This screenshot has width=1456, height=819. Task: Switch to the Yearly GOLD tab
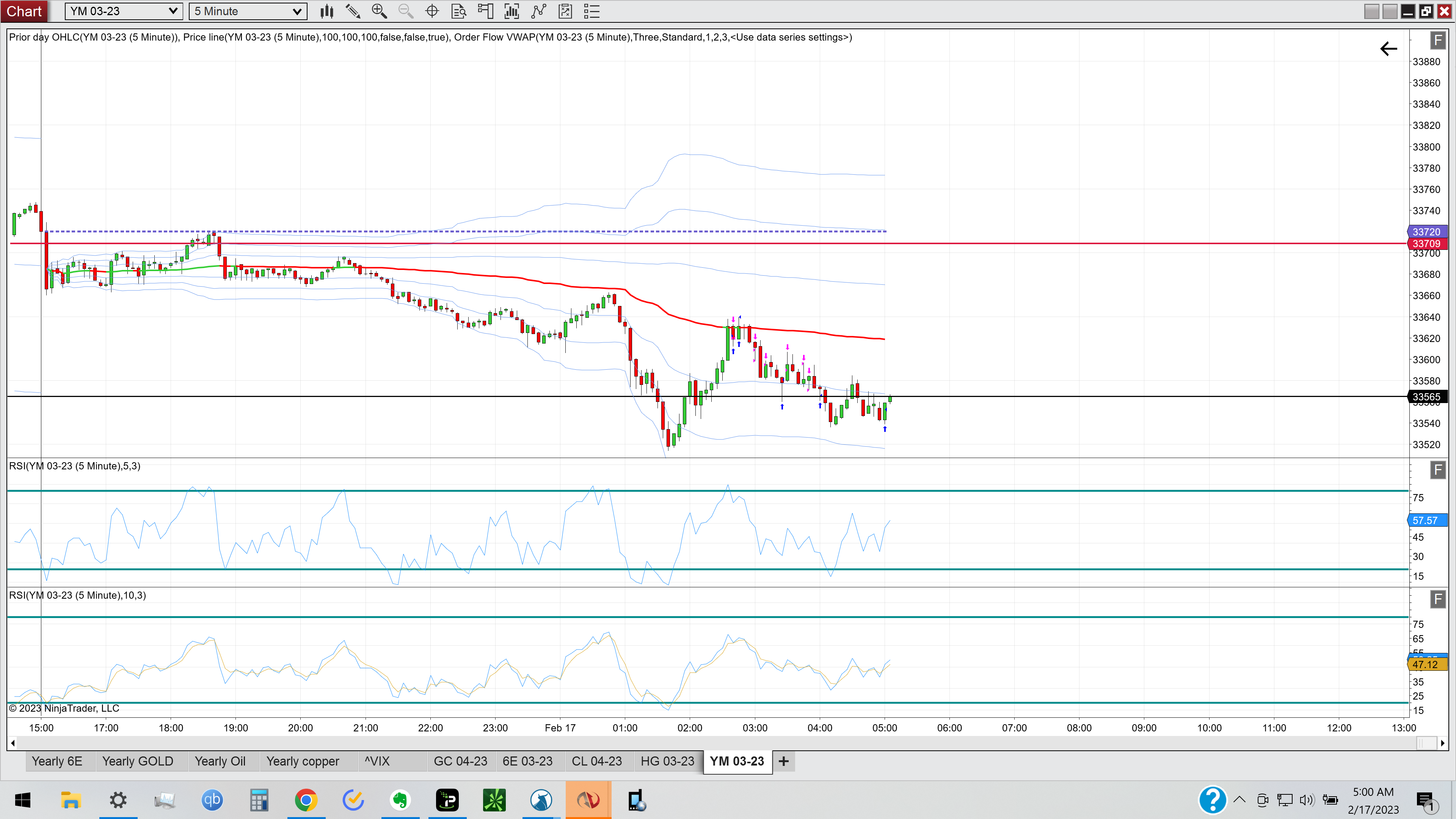(138, 761)
